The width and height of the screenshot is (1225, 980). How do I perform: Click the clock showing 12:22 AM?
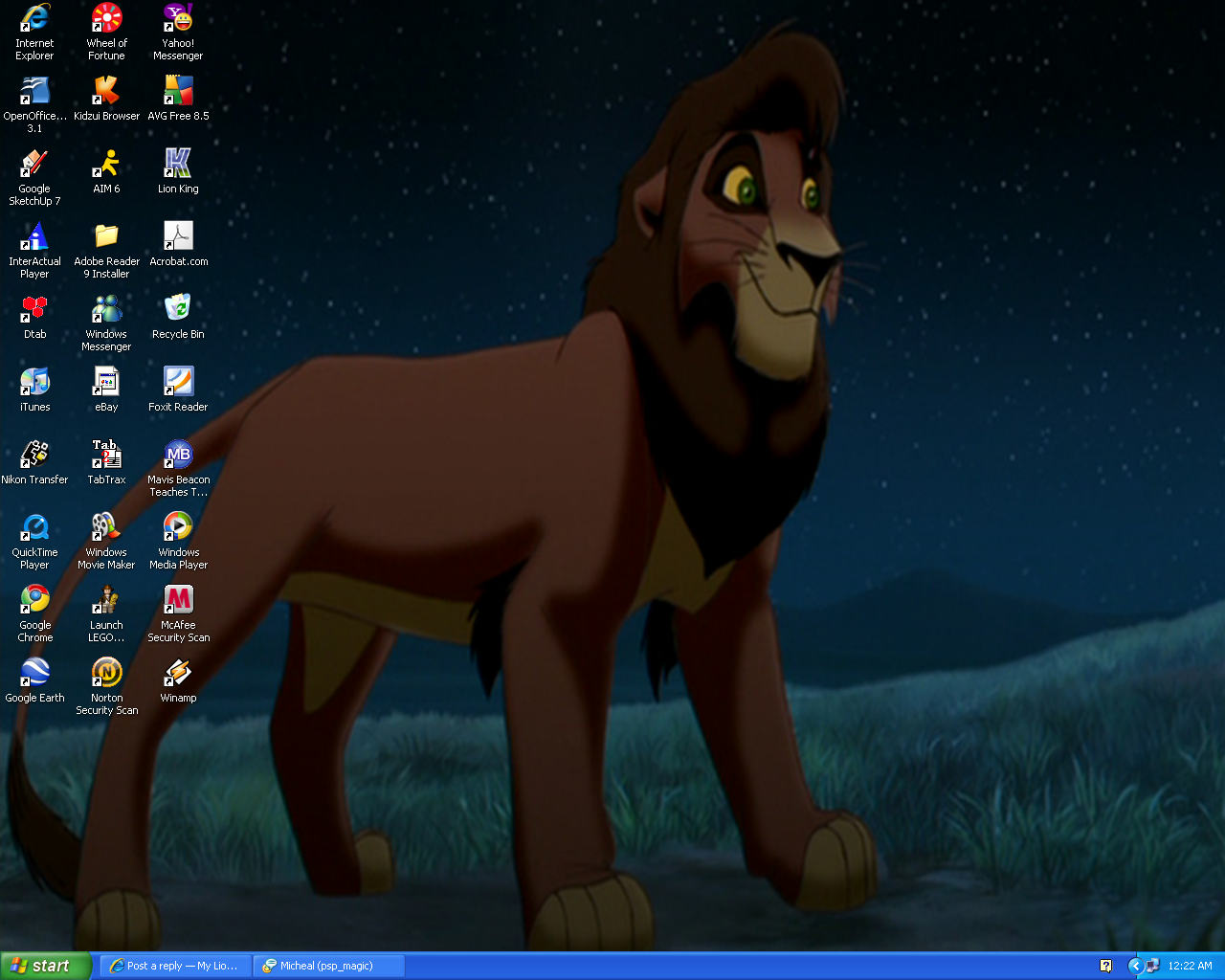click(x=1190, y=966)
